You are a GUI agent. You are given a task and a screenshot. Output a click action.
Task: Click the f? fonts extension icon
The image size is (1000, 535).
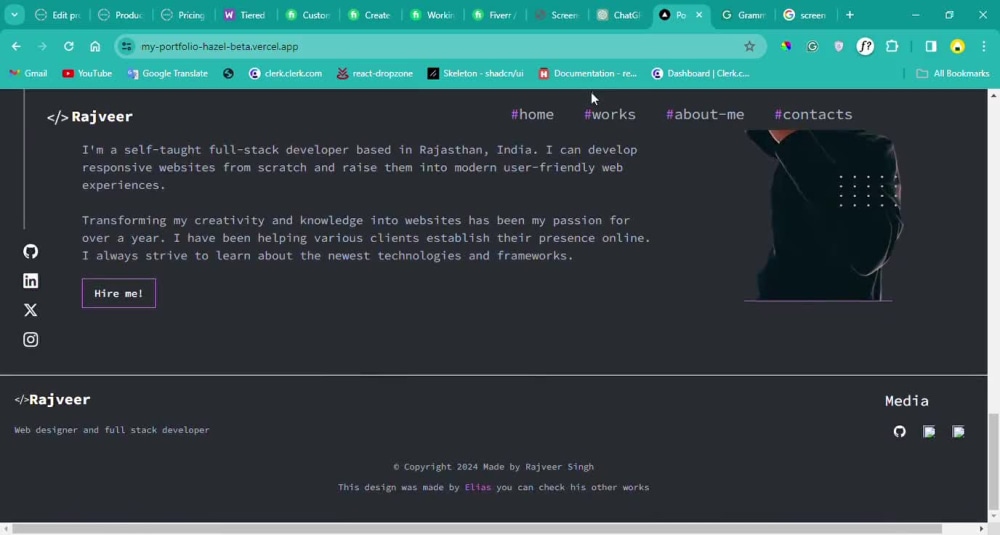pyautogui.click(x=865, y=47)
